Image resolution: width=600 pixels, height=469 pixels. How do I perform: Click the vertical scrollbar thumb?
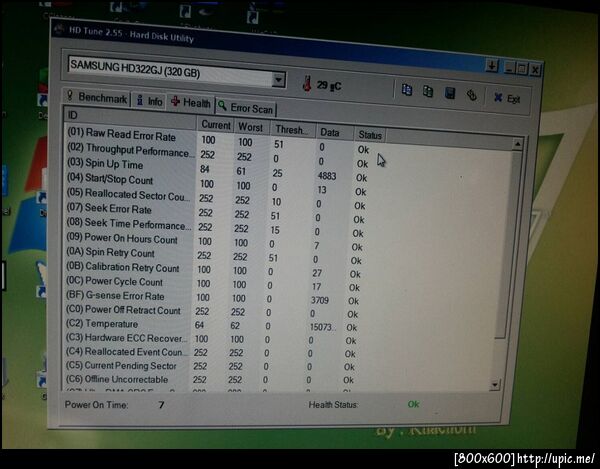(509, 245)
